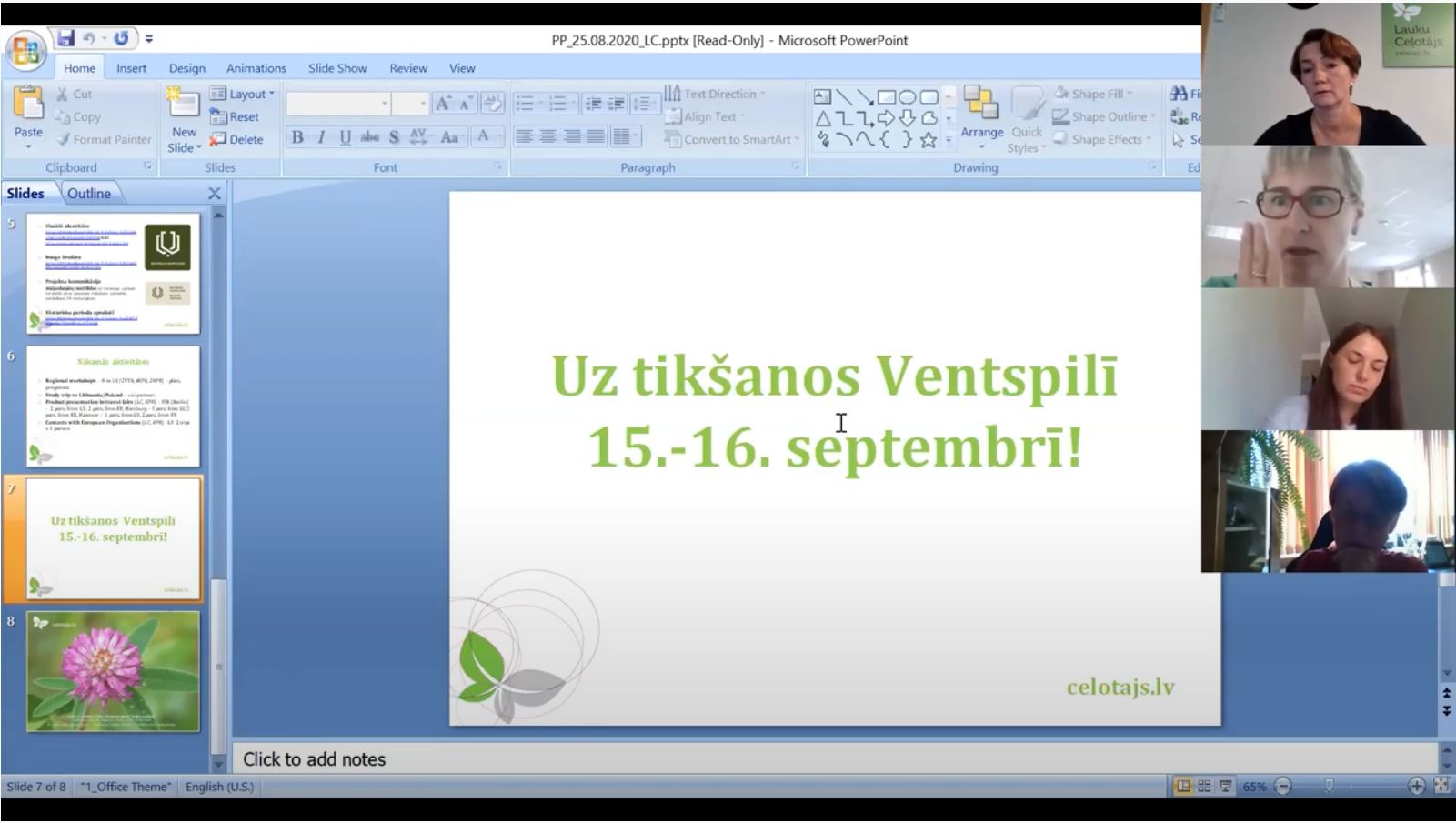Viewport: 1456px width, 823px height.
Task: Open the Animations ribbon tab
Action: pos(256,68)
